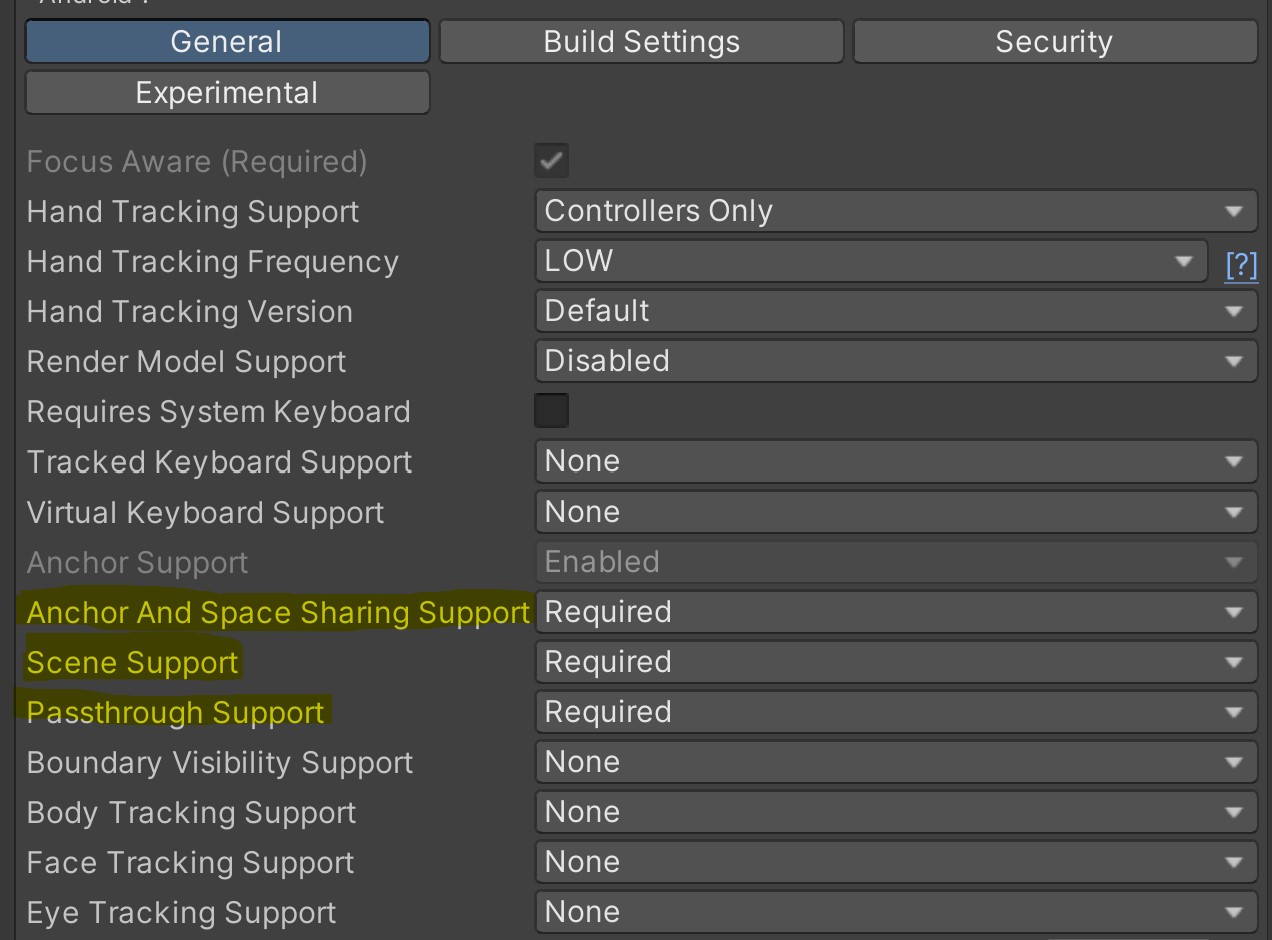Click the Focus Aware (Required) checkbox

click(551, 160)
